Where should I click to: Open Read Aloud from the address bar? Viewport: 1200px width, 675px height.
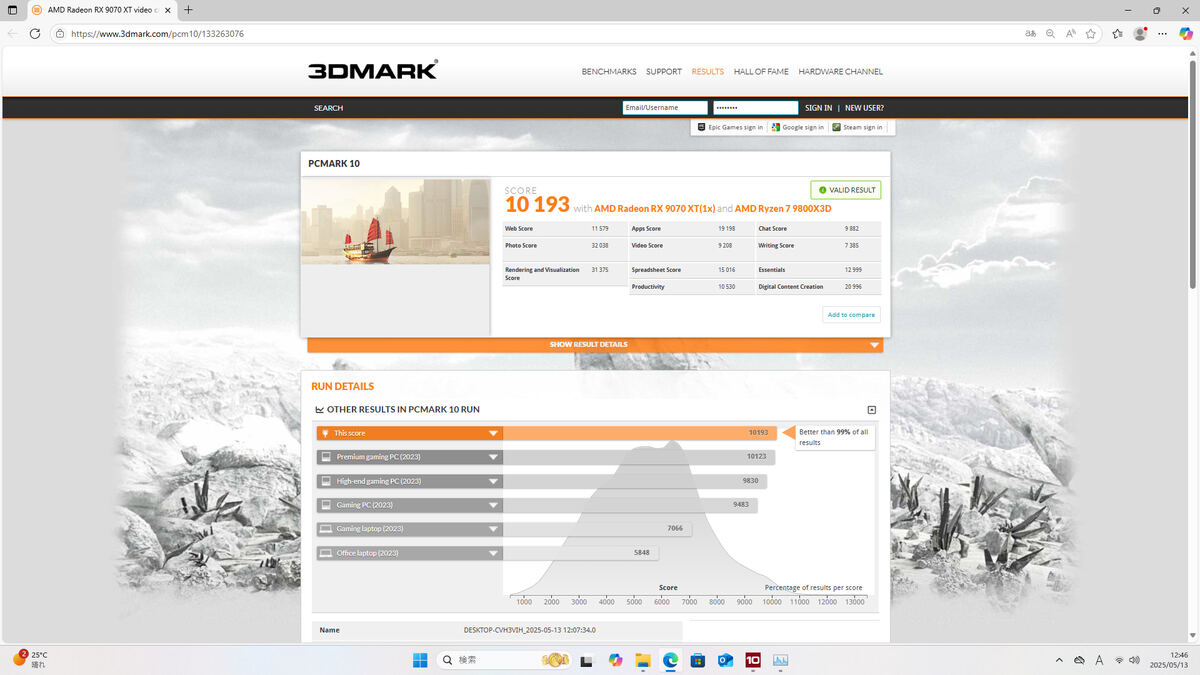point(1070,33)
